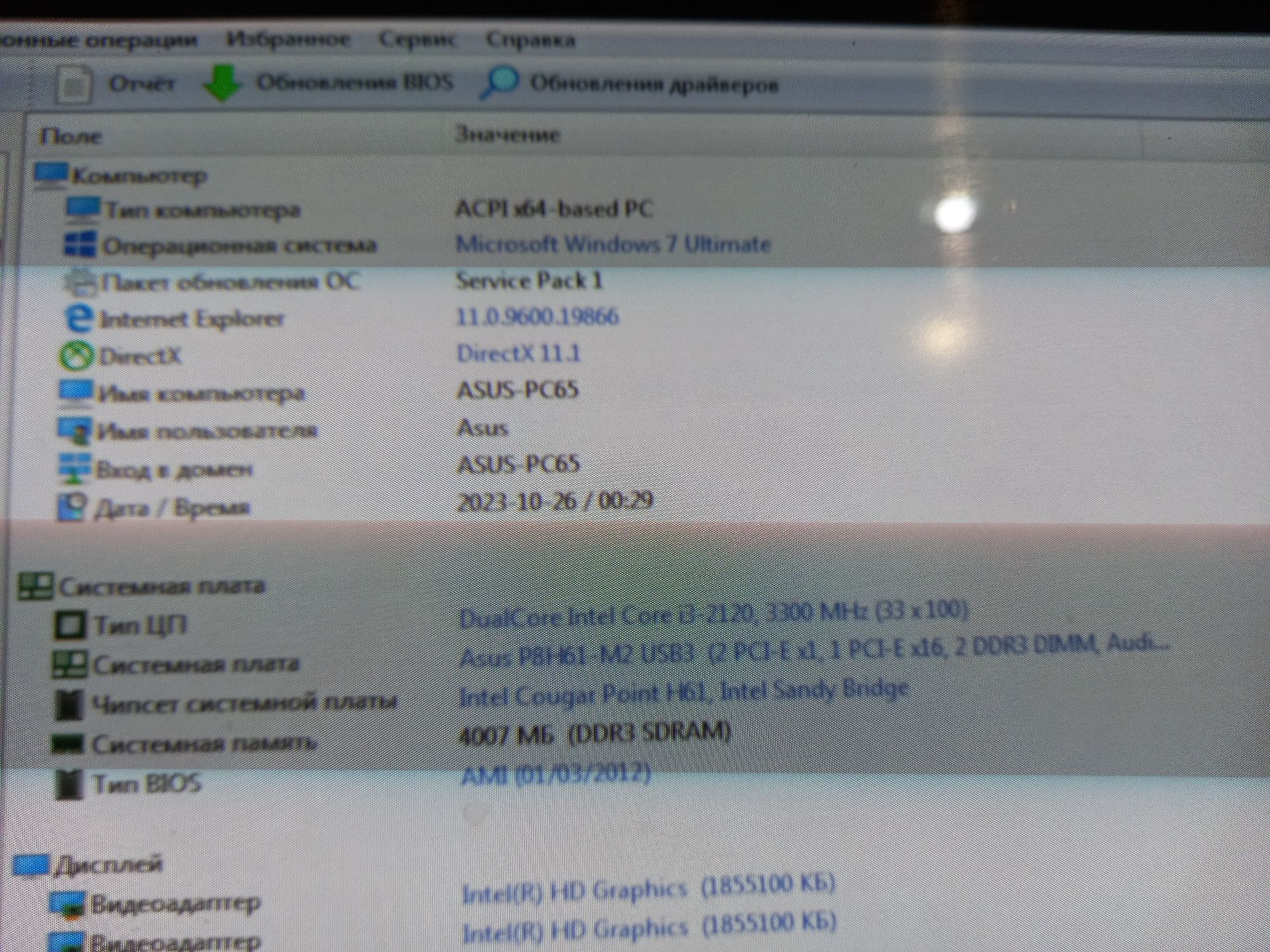Screen dimensions: 1270x952
Task: Open the Сервис menu
Action: point(418,39)
